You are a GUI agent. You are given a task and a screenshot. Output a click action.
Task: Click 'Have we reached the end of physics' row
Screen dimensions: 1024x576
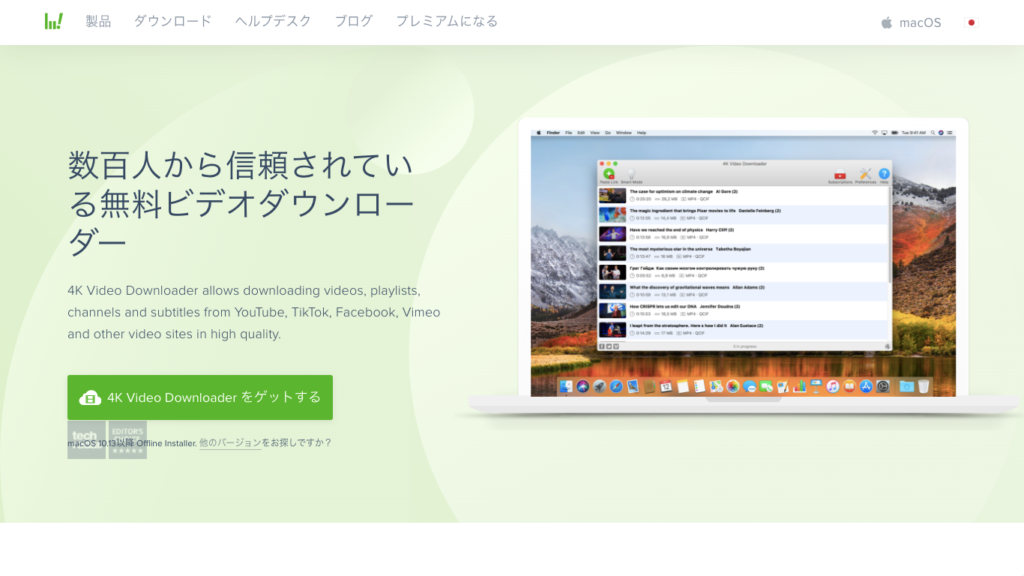click(744, 234)
